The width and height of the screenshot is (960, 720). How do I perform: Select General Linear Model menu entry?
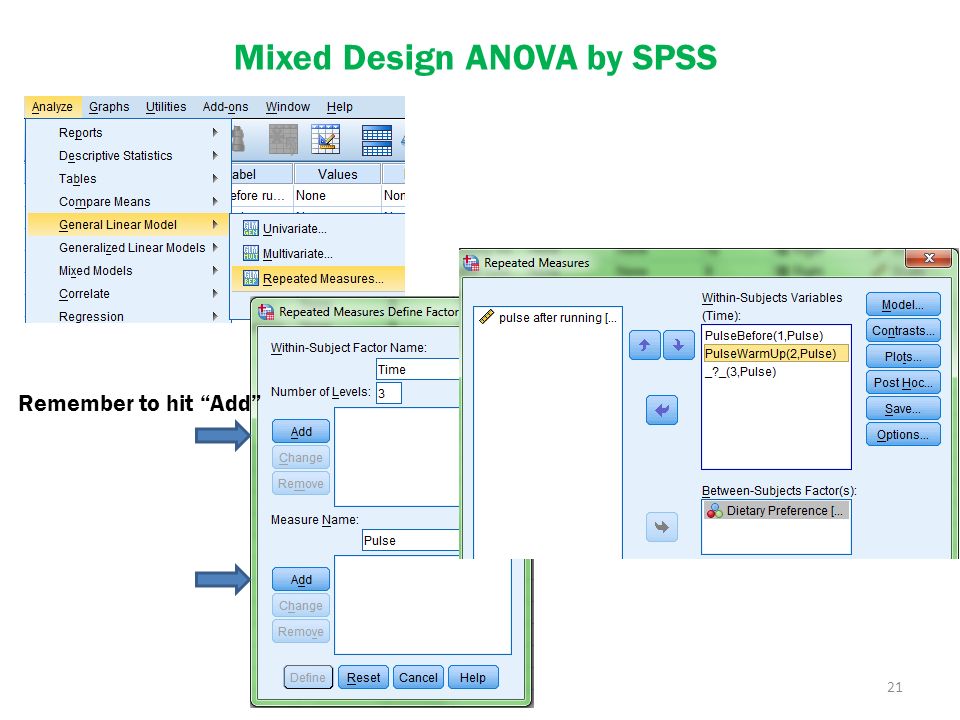tap(127, 225)
